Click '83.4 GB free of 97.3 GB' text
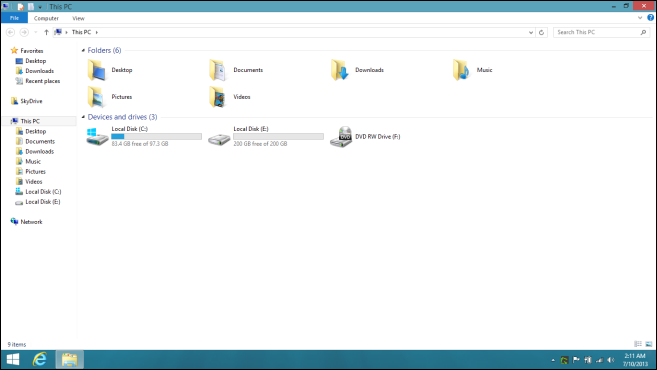 click(140, 144)
